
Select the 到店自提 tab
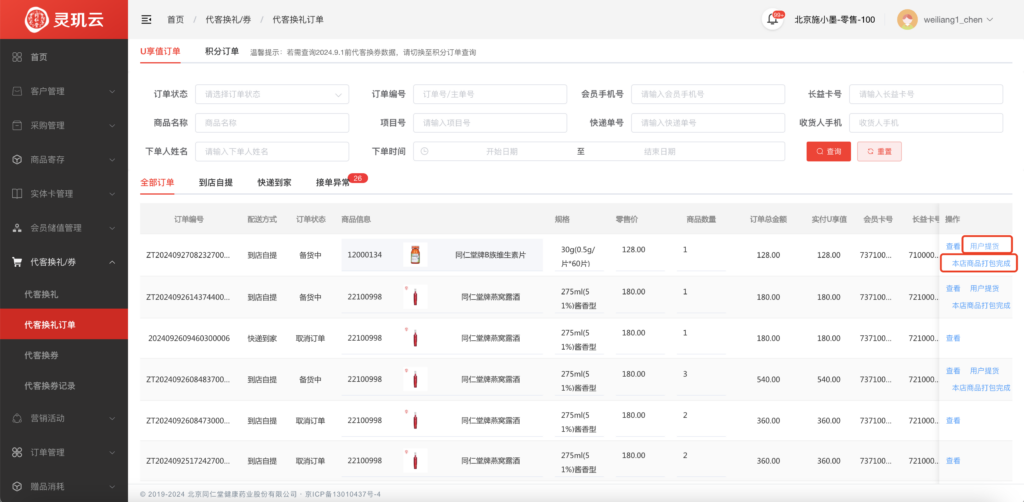pos(216,182)
